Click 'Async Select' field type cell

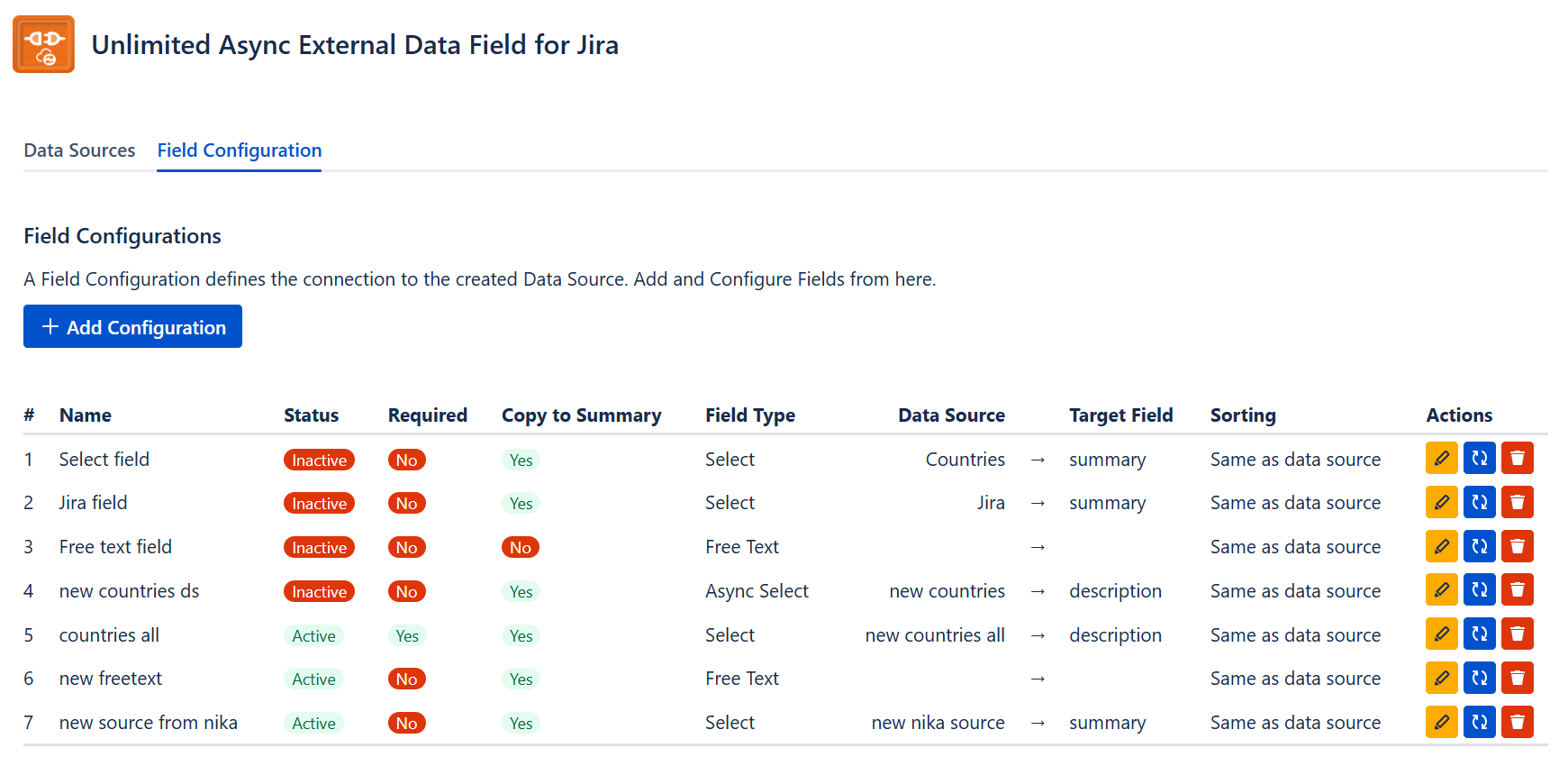757,591
